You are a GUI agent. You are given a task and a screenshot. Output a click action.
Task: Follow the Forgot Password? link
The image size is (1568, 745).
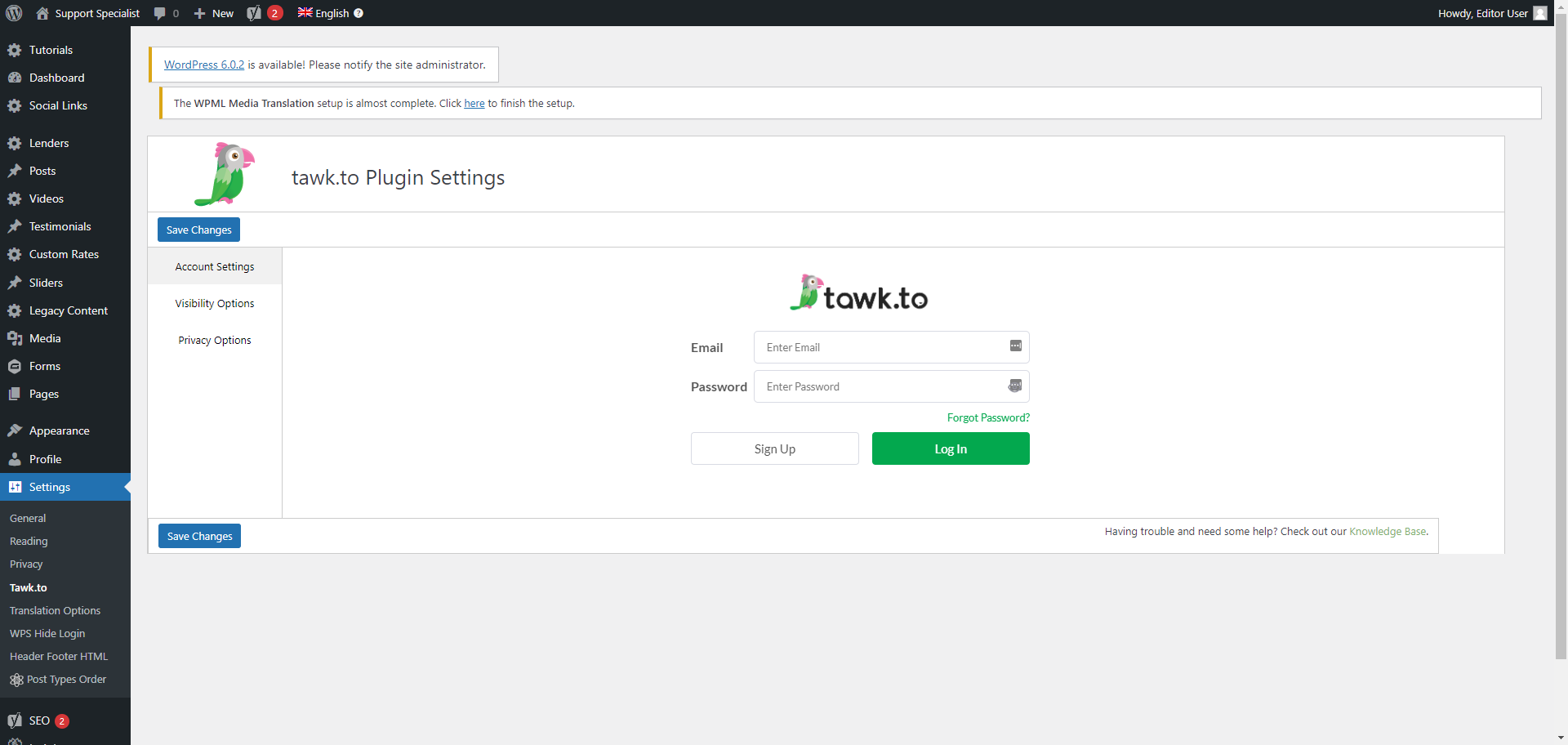pyautogui.click(x=988, y=417)
